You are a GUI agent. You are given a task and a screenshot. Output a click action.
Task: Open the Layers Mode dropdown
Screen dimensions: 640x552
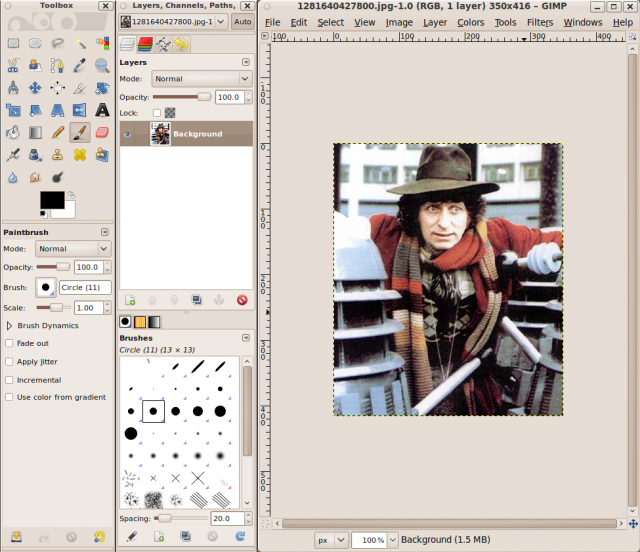coord(201,78)
